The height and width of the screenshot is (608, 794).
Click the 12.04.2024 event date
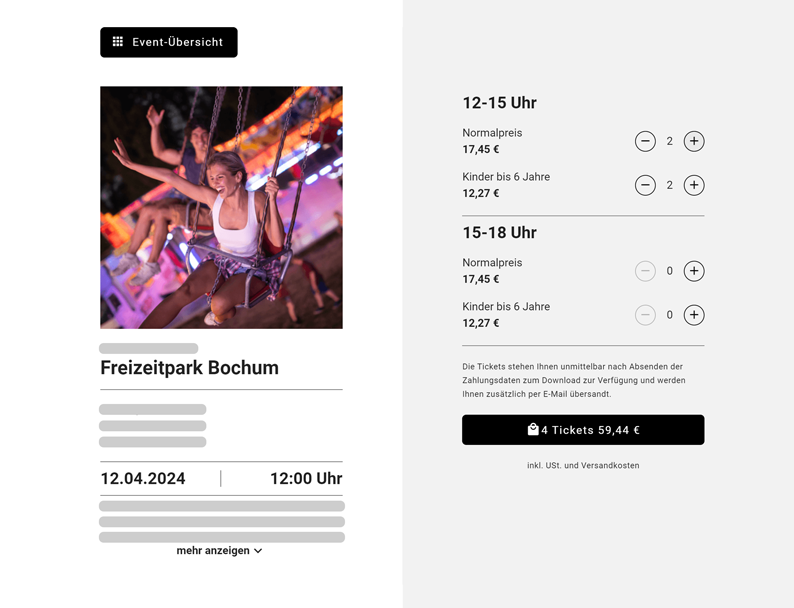tap(143, 479)
